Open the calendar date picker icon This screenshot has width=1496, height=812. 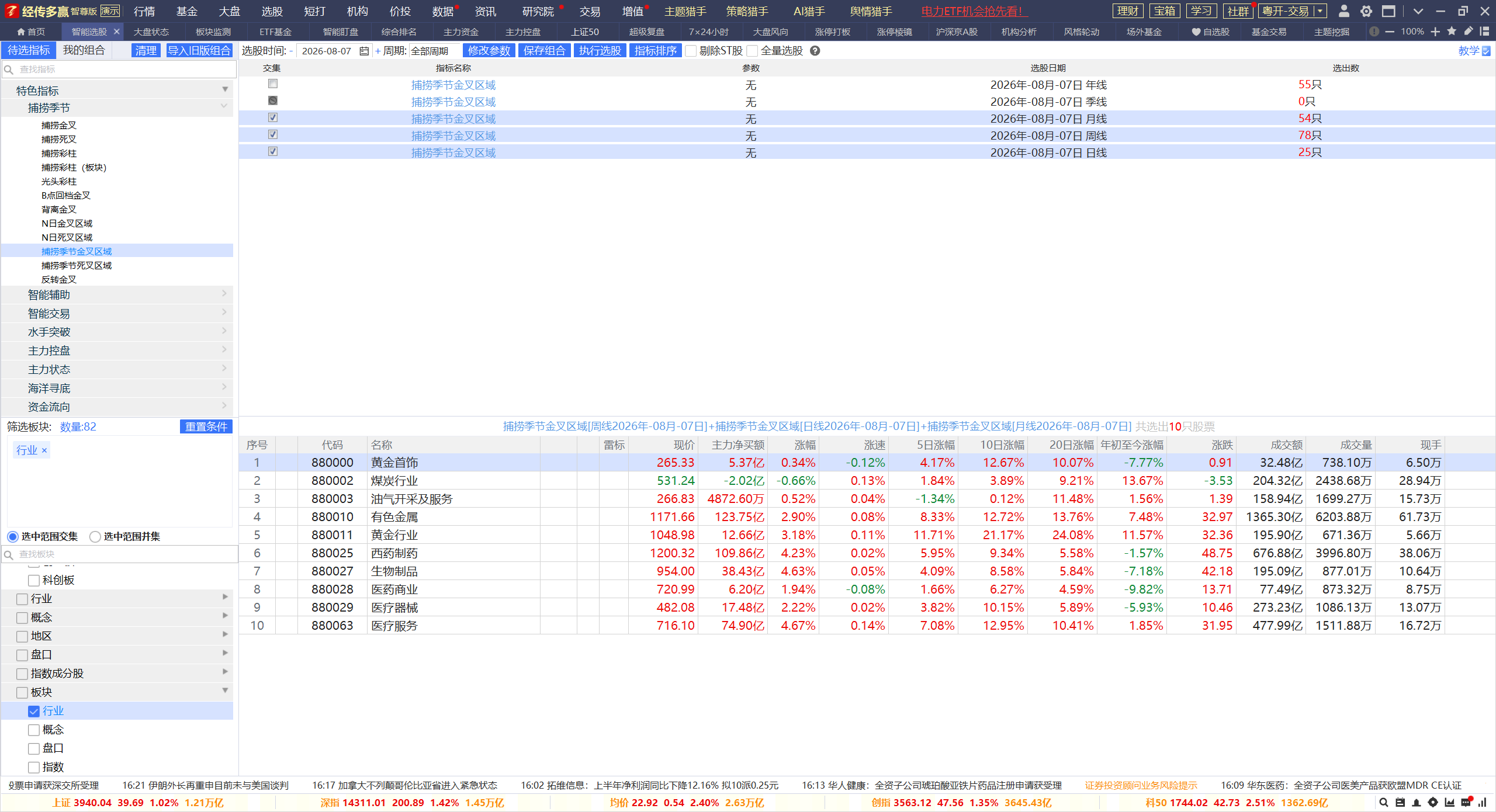(364, 51)
